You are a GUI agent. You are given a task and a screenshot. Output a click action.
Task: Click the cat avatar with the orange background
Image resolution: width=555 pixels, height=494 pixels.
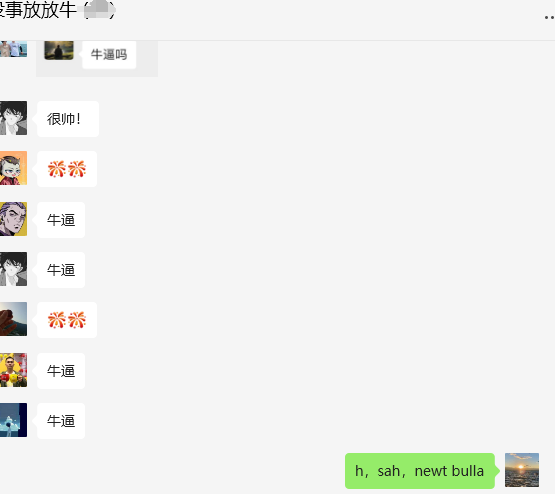(x=13, y=168)
